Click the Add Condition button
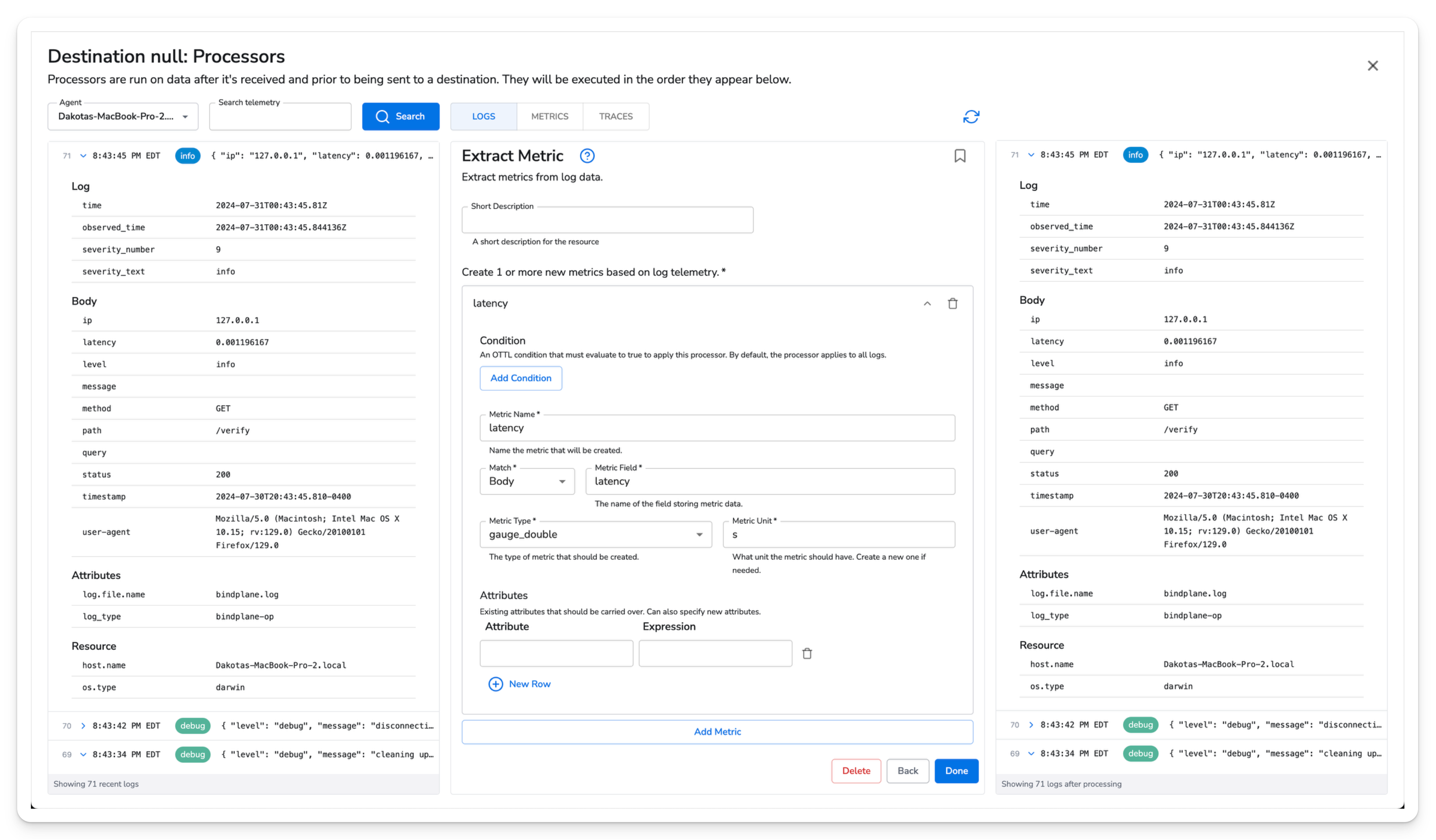The width and height of the screenshot is (1436, 840). 520,377
